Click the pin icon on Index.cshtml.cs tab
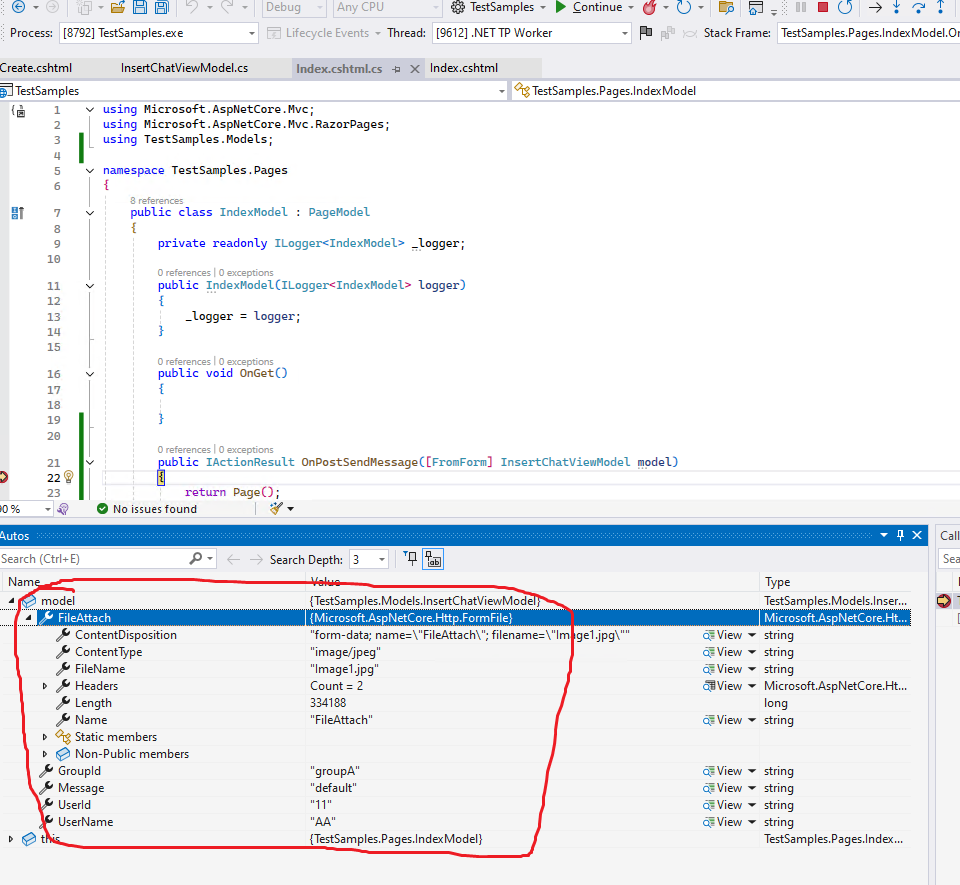The image size is (960, 885). point(397,69)
